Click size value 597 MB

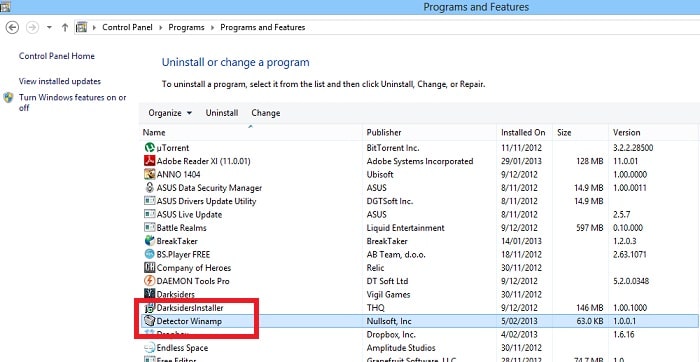[x=590, y=228]
